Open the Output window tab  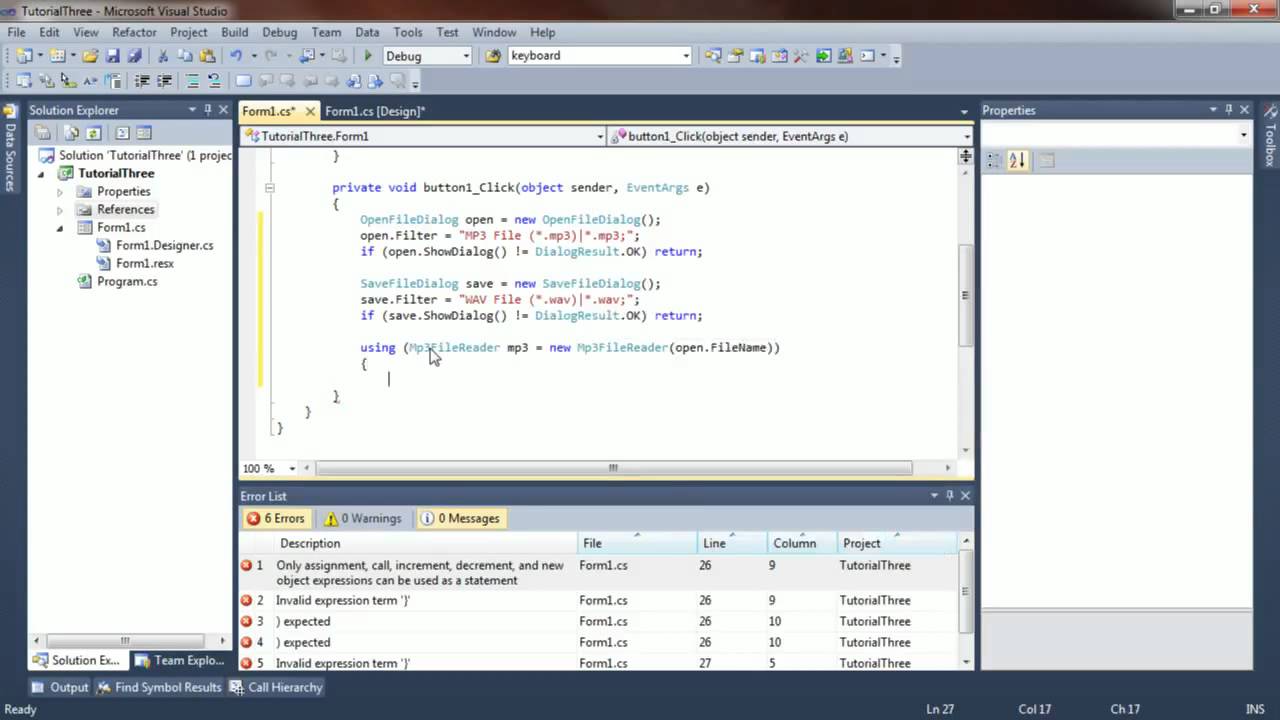click(60, 687)
